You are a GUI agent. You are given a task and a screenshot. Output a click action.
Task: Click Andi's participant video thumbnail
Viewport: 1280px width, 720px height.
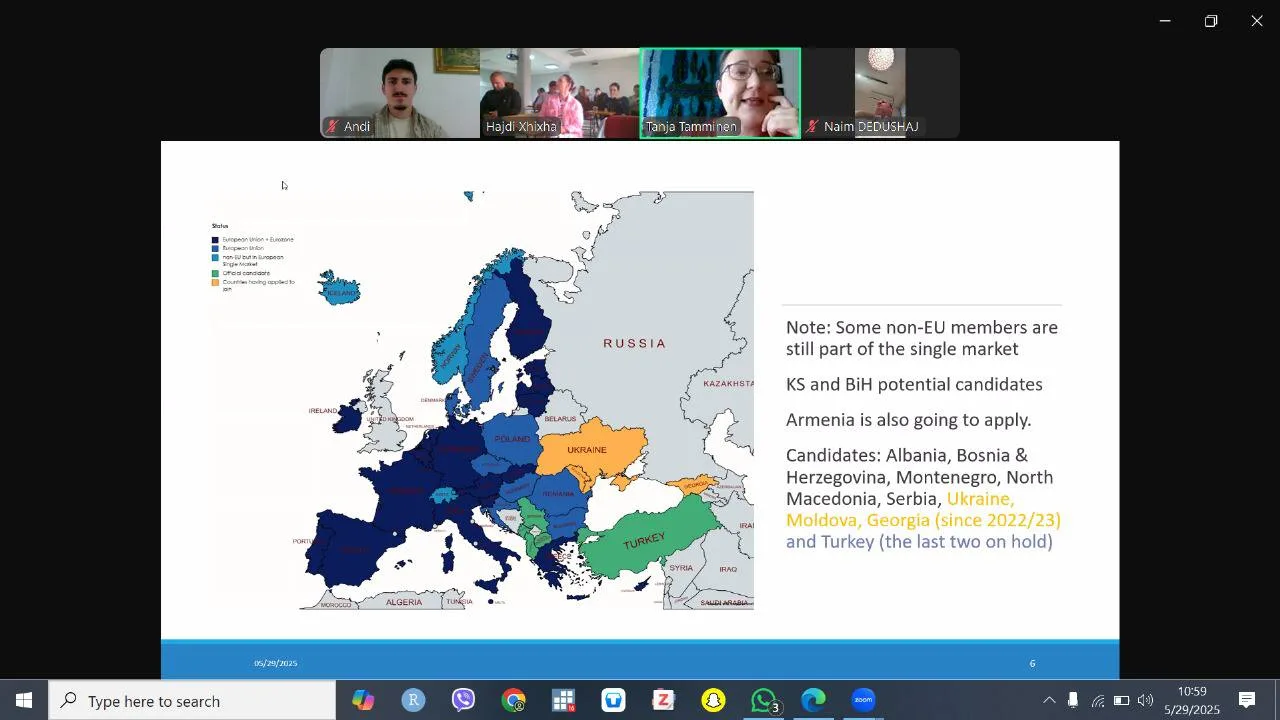[400, 92]
